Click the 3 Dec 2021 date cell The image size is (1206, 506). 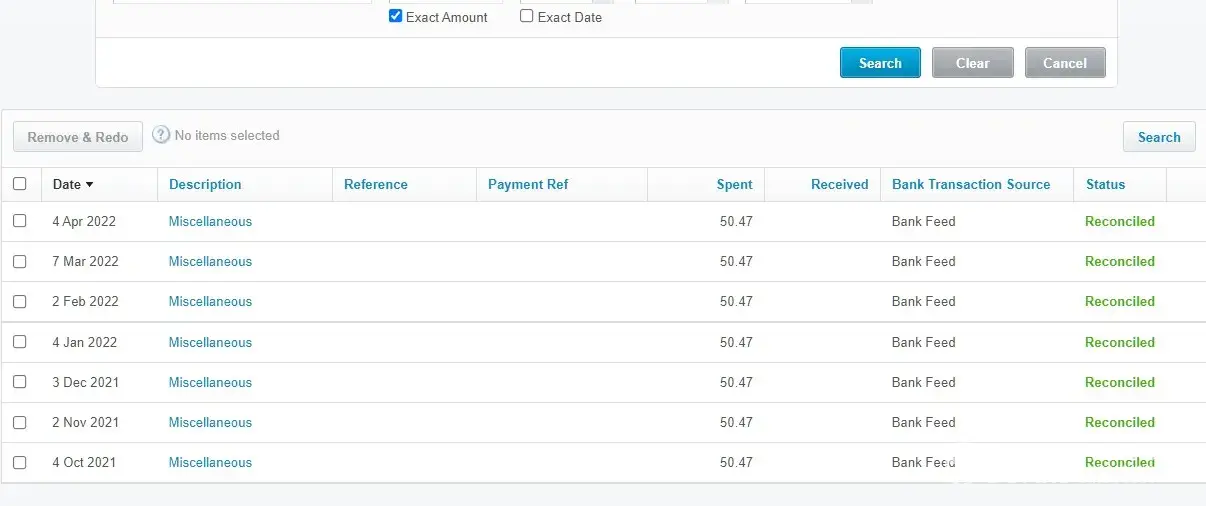(x=85, y=382)
